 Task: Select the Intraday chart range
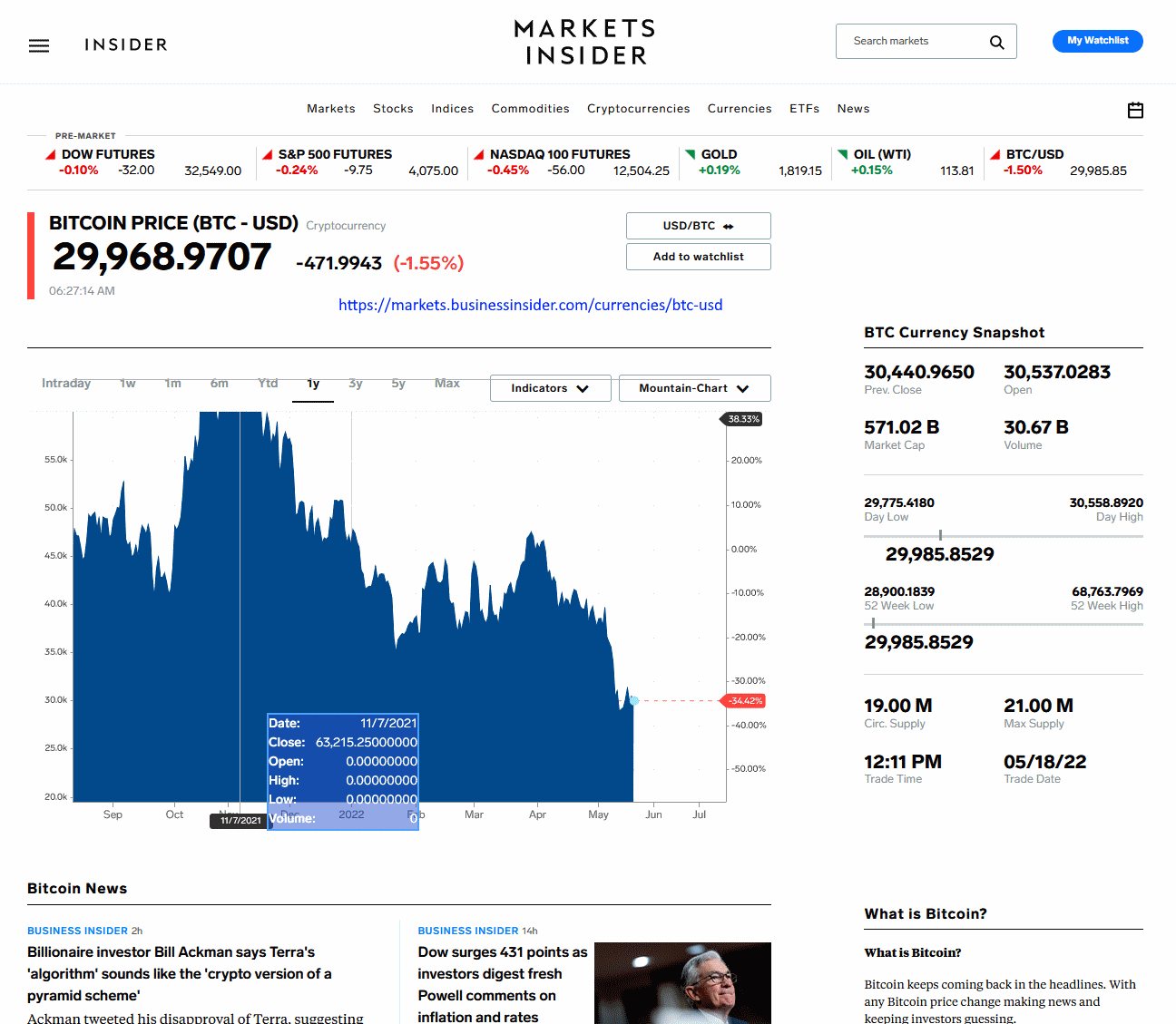[x=66, y=384]
